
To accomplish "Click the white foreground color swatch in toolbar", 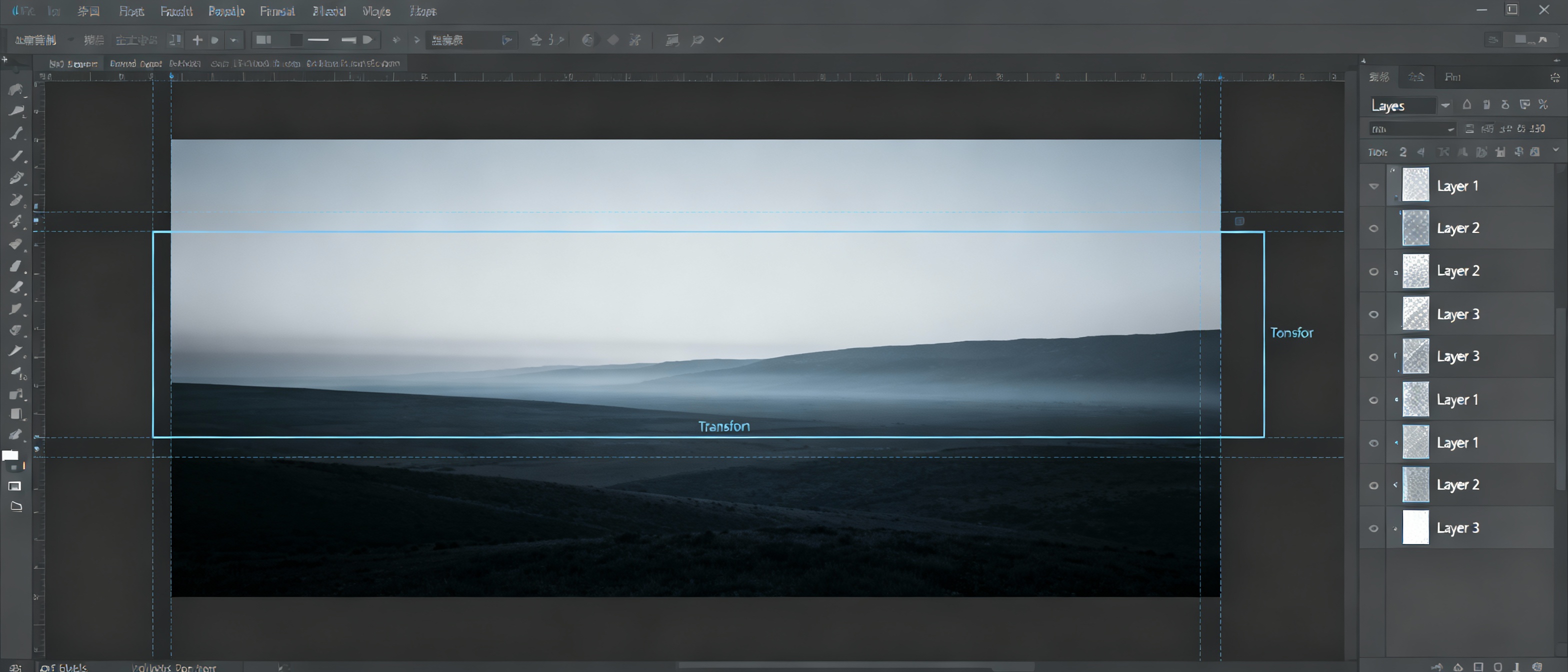I will pyautogui.click(x=11, y=454).
